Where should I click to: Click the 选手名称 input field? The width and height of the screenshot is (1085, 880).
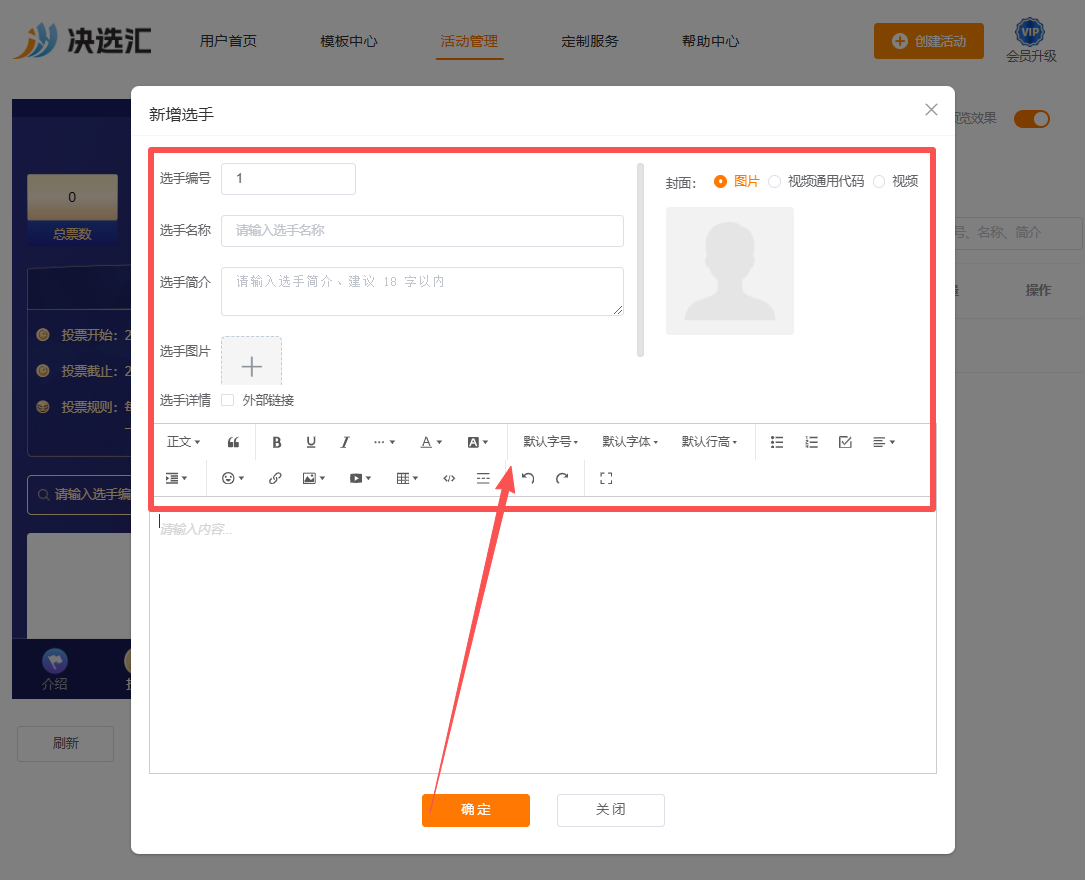[x=422, y=230]
